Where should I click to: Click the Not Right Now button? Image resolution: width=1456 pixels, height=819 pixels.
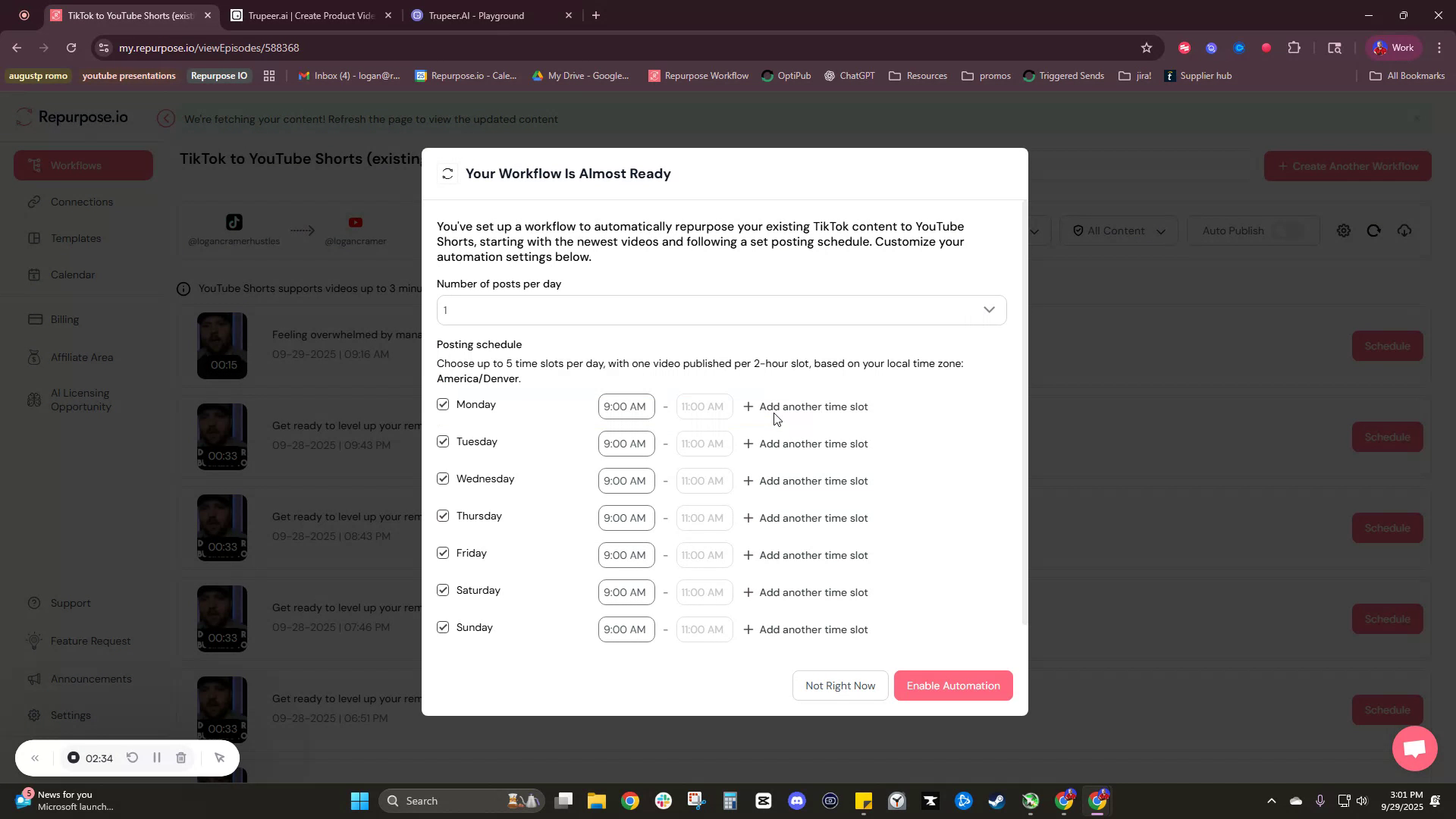coord(839,685)
